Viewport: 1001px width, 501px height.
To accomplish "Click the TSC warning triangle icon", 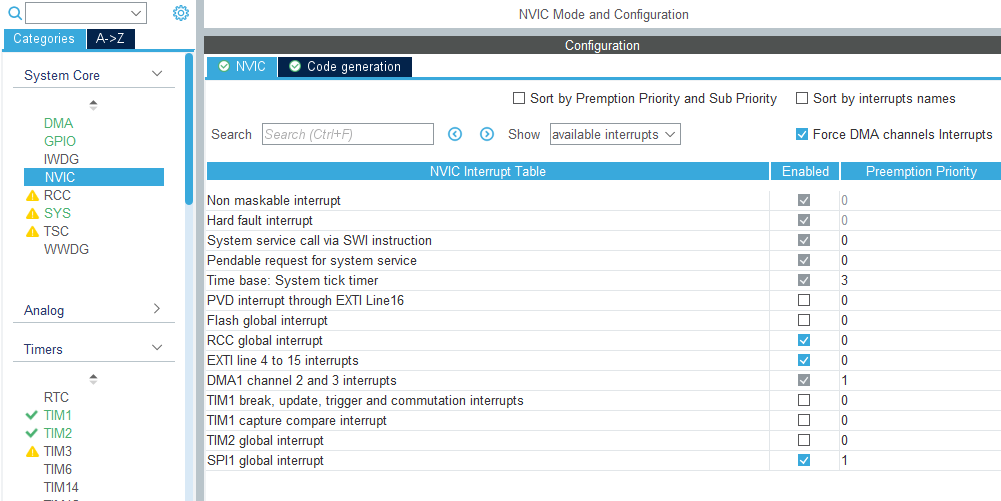I will coord(32,231).
